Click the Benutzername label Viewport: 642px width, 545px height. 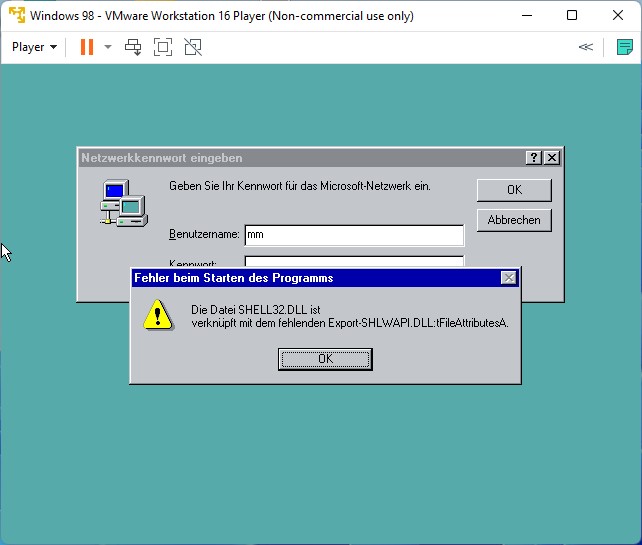click(x=204, y=234)
